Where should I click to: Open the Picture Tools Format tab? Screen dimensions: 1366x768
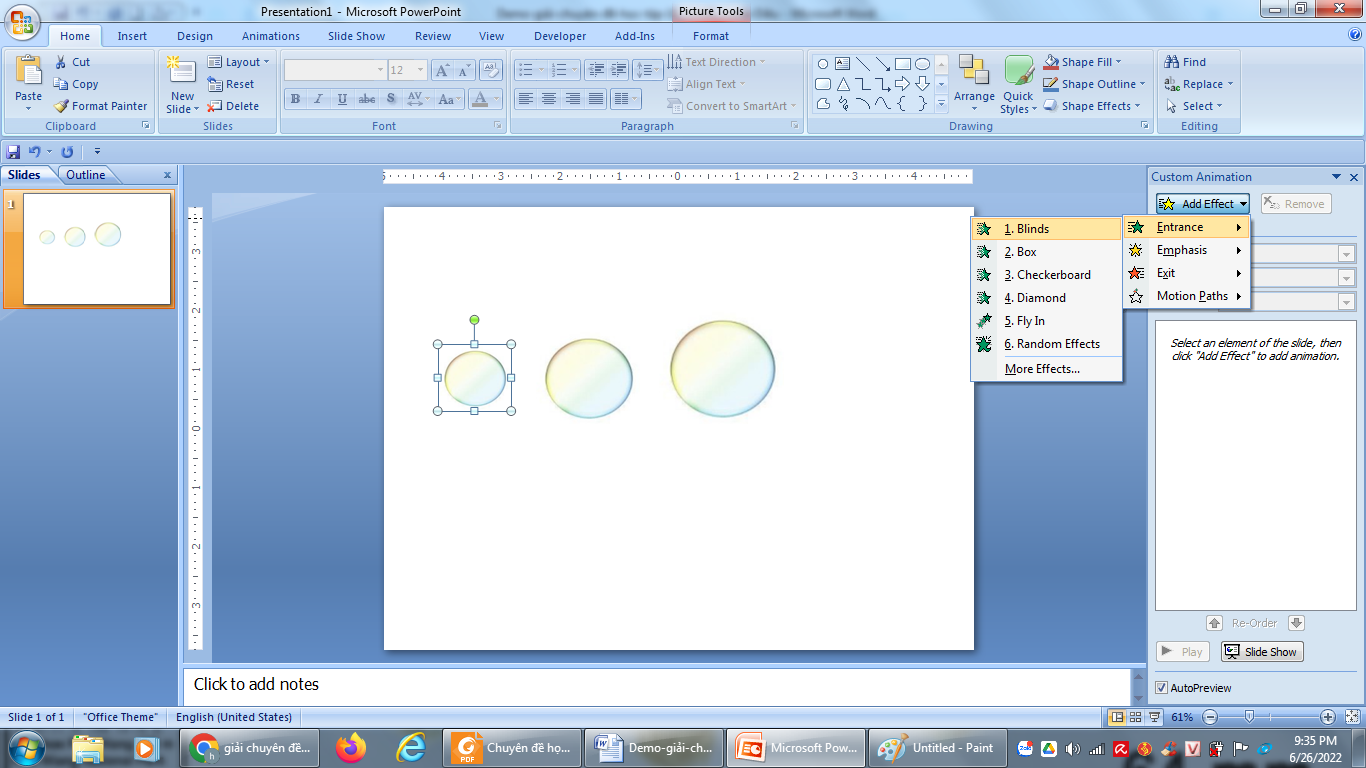click(x=711, y=36)
